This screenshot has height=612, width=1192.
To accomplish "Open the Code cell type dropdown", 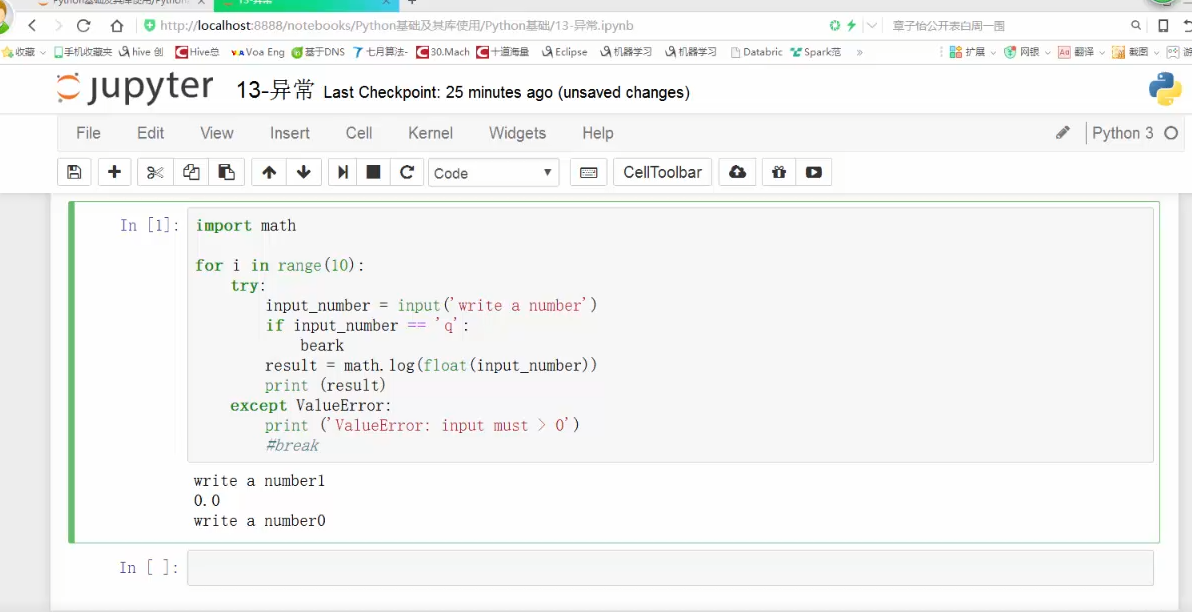I will pyautogui.click(x=493, y=173).
